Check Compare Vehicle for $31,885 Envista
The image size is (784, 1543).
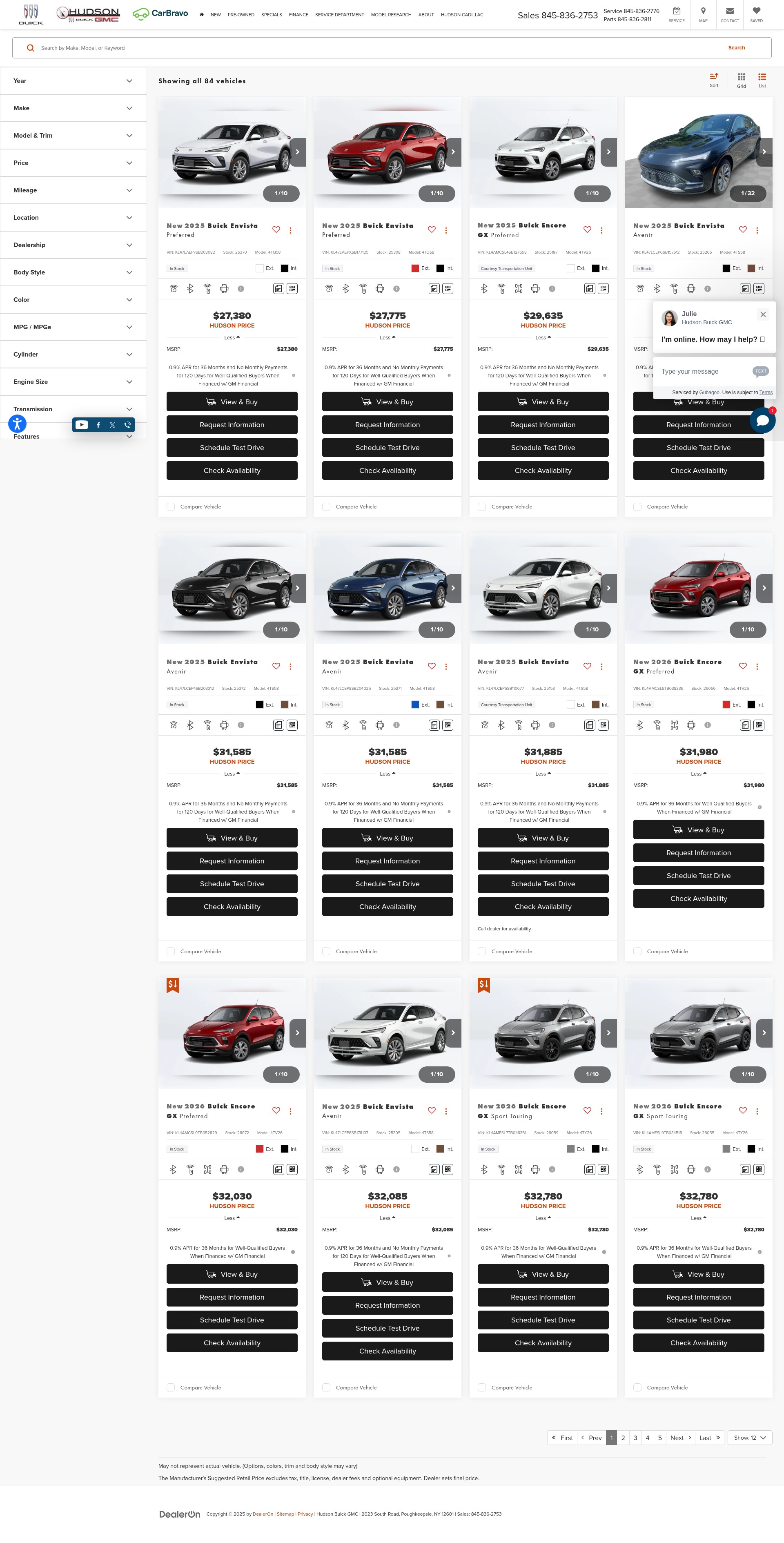(x=482, y=951)
